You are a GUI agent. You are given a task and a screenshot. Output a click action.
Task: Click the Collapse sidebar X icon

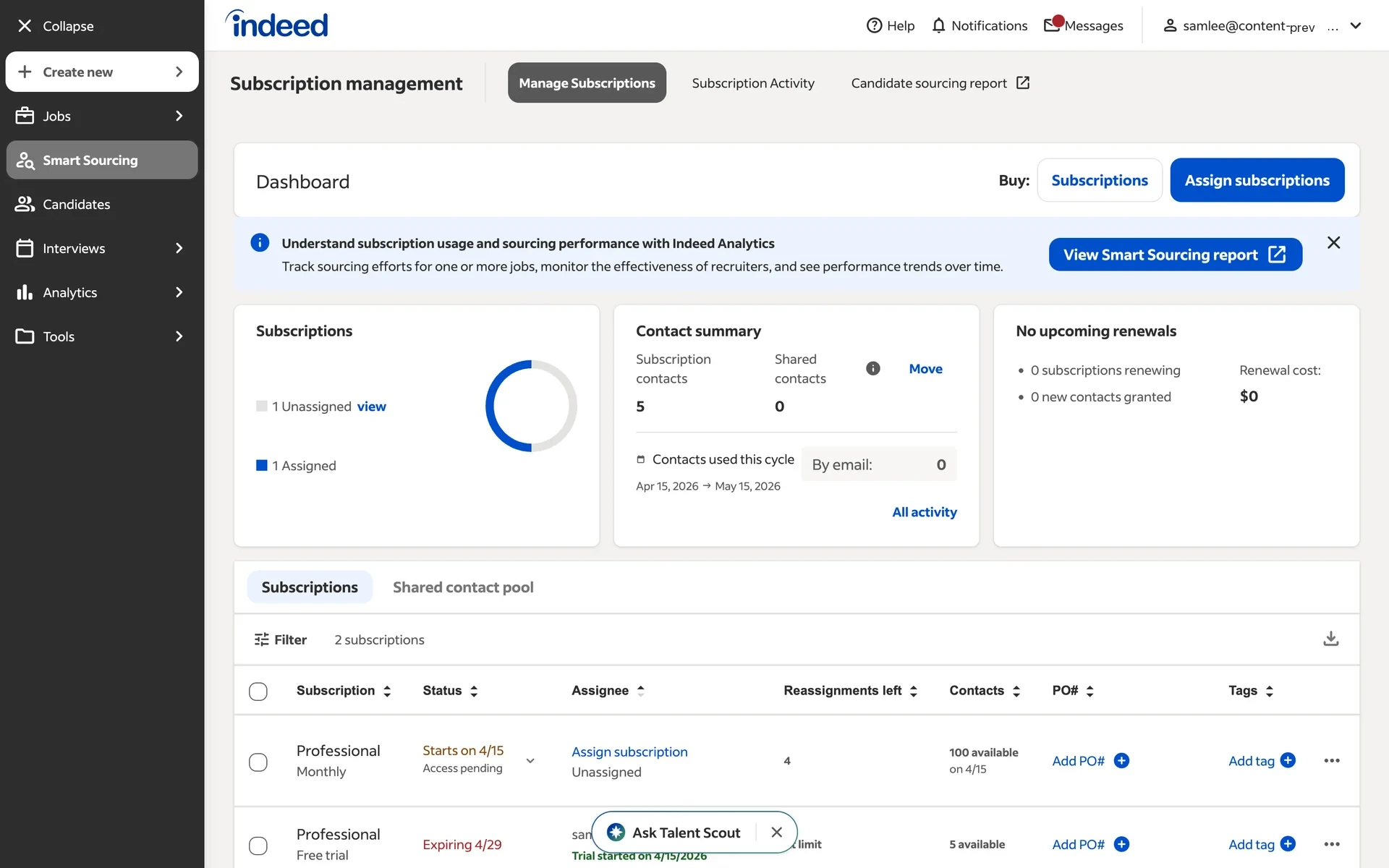coord(25,26)
